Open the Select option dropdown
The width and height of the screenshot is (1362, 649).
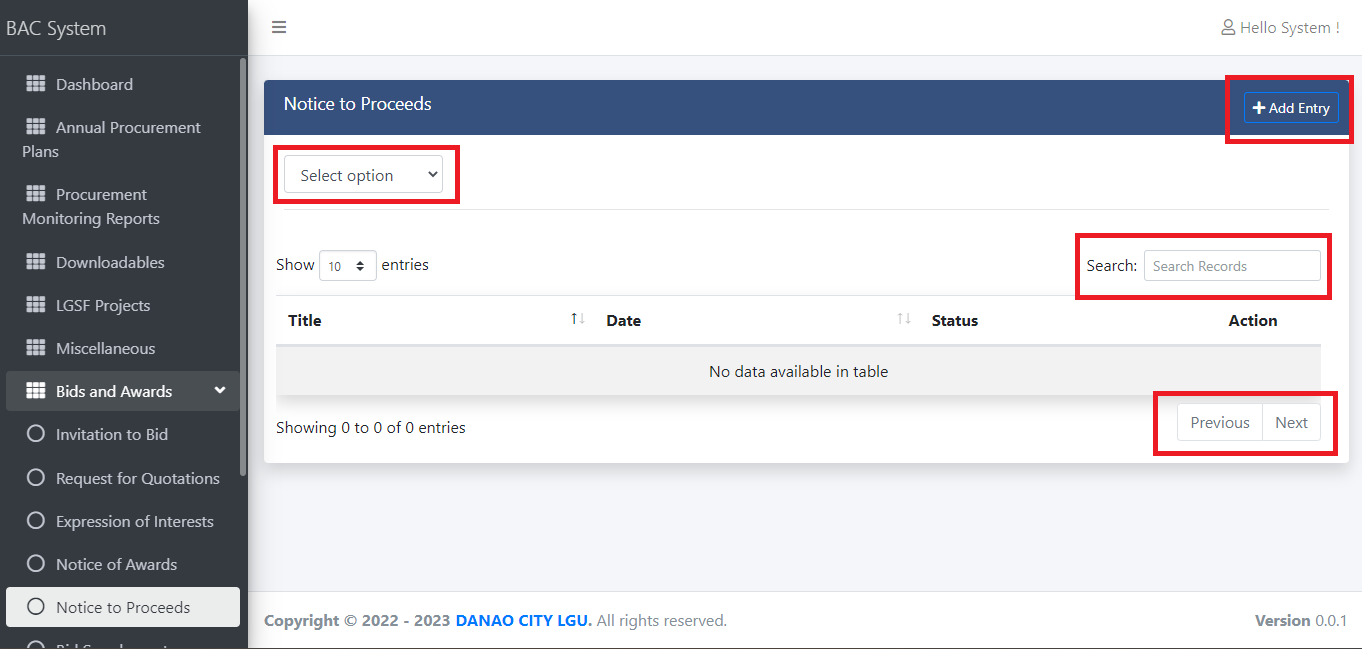pos(364,174)
